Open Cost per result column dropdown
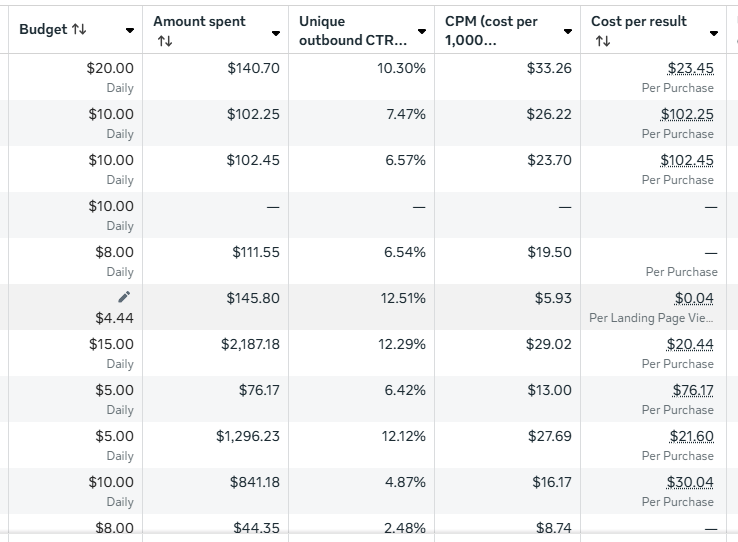This screenshot has height=542, width=738. 713,32
